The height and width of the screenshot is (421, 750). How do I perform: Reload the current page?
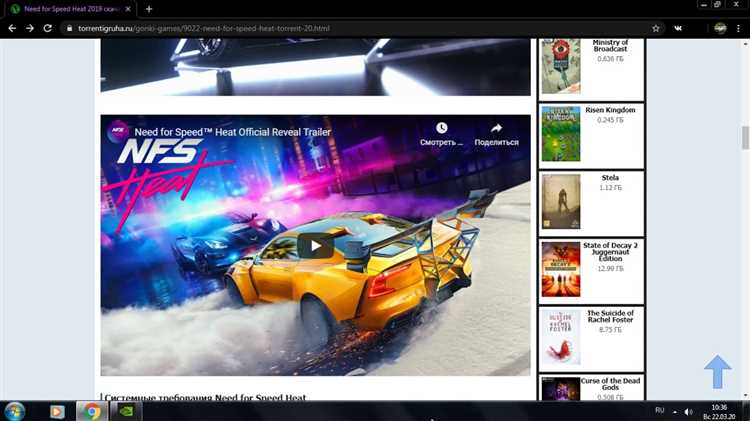pyautogui.click(x=47, y=28)
